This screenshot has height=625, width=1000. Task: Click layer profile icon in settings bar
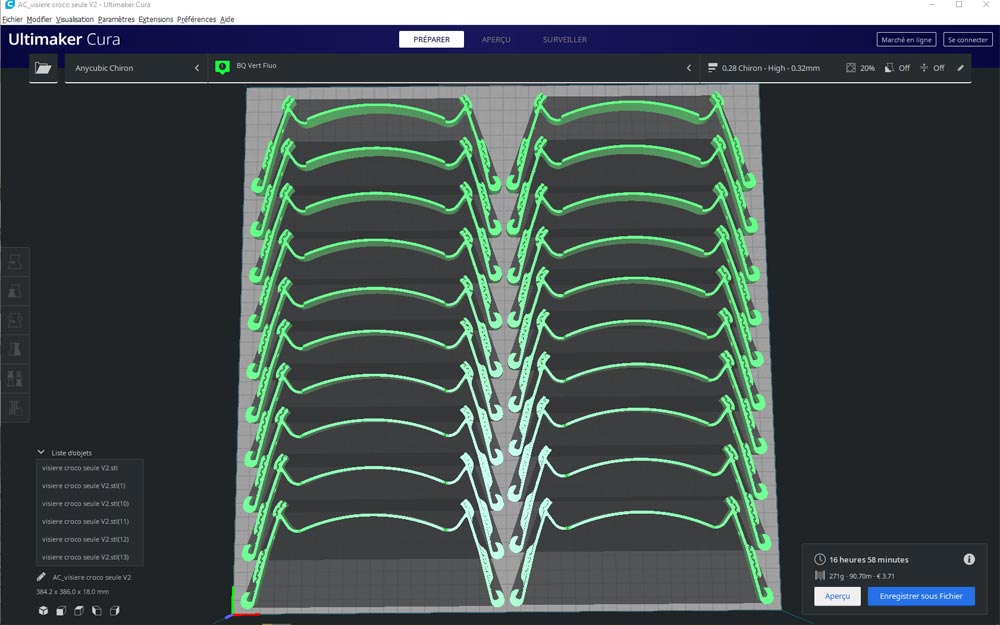712,68
